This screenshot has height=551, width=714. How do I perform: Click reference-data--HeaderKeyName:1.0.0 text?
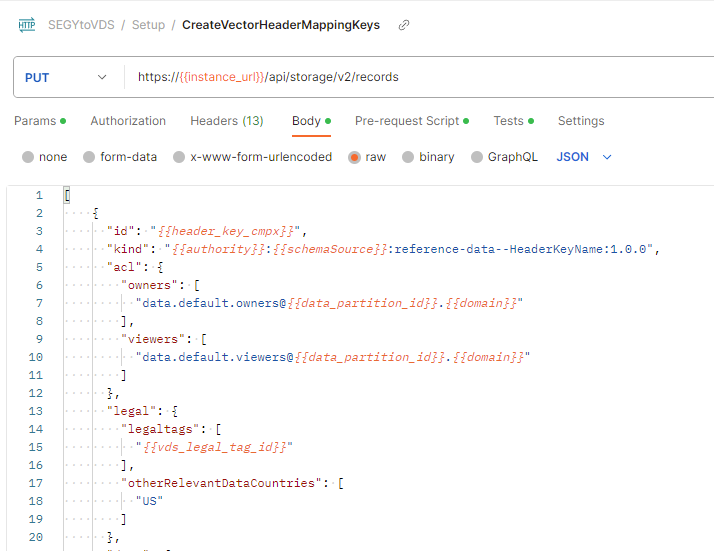click(x=520, y=249)
